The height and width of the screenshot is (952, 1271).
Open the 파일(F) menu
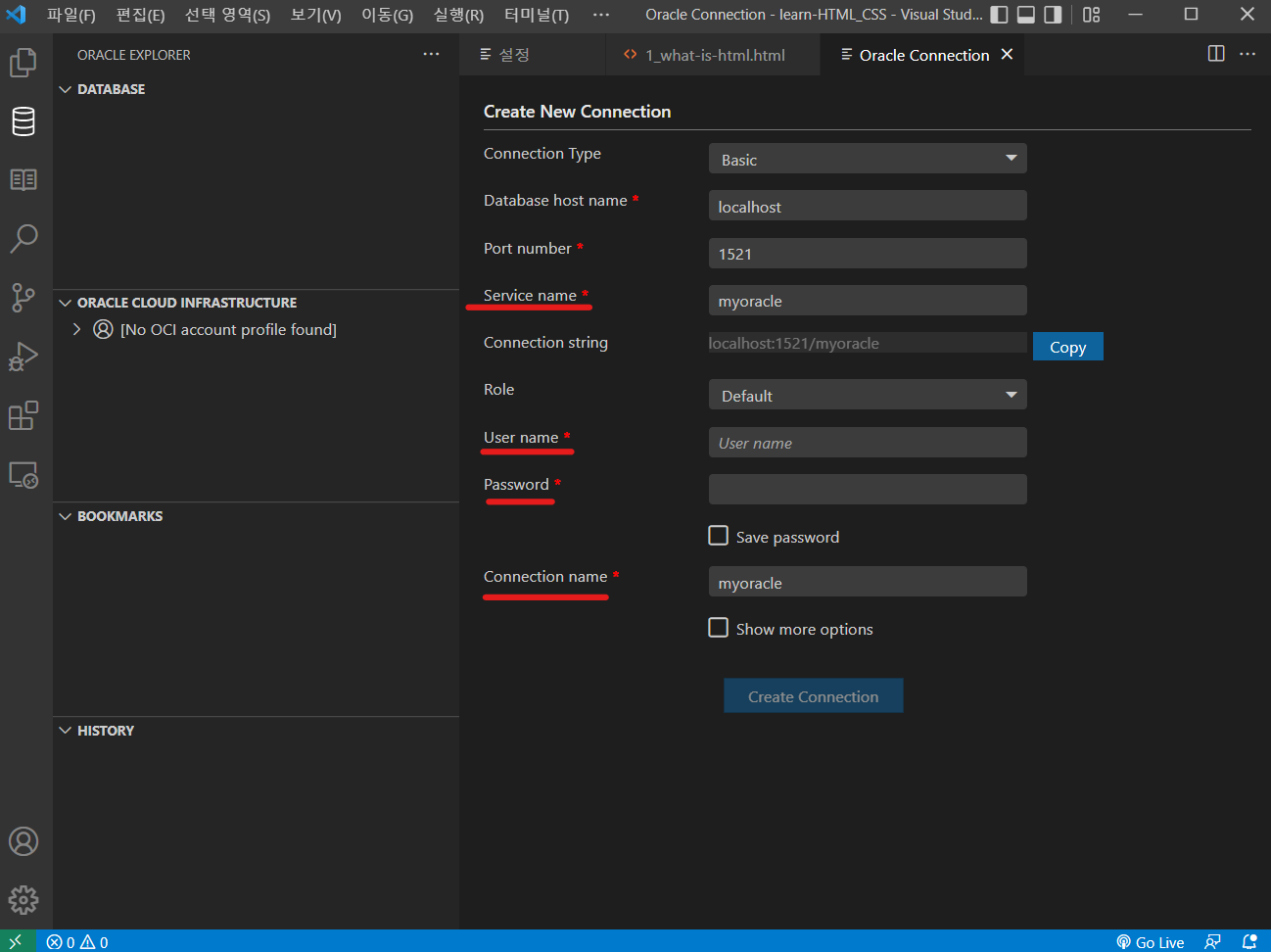pyautogui.click(x=71, y=15)
